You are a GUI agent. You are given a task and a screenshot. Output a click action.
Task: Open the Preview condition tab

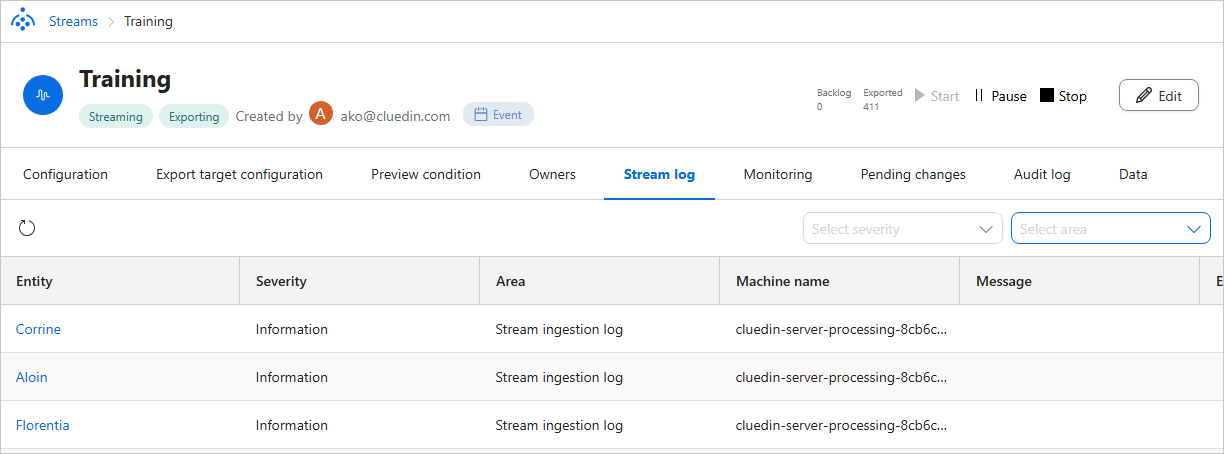click(x=426, y=174)
